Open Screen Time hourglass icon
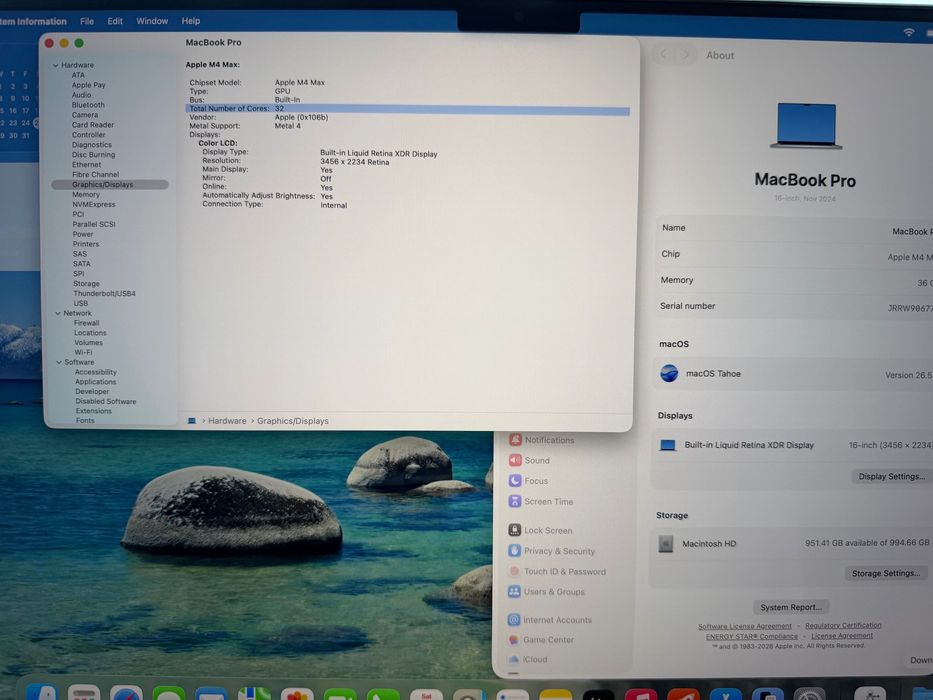The width and height of the screenshot is (933, 700). click(x=515, y=501)
